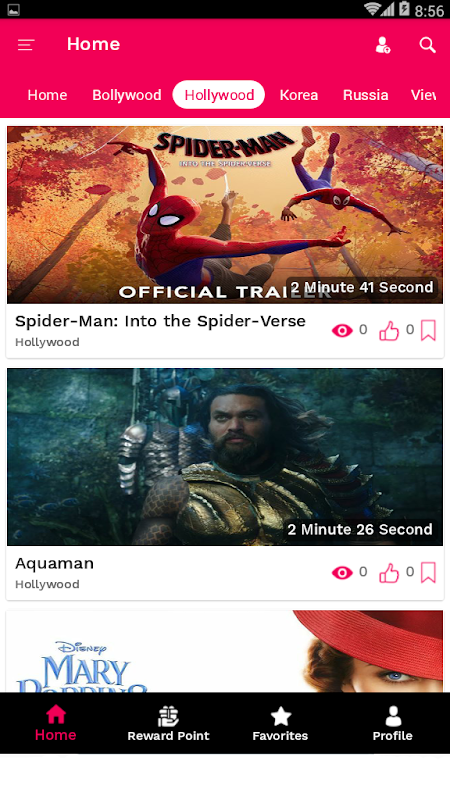
Task: Open the Aquaman title link
Action: [x=55, y=563]
